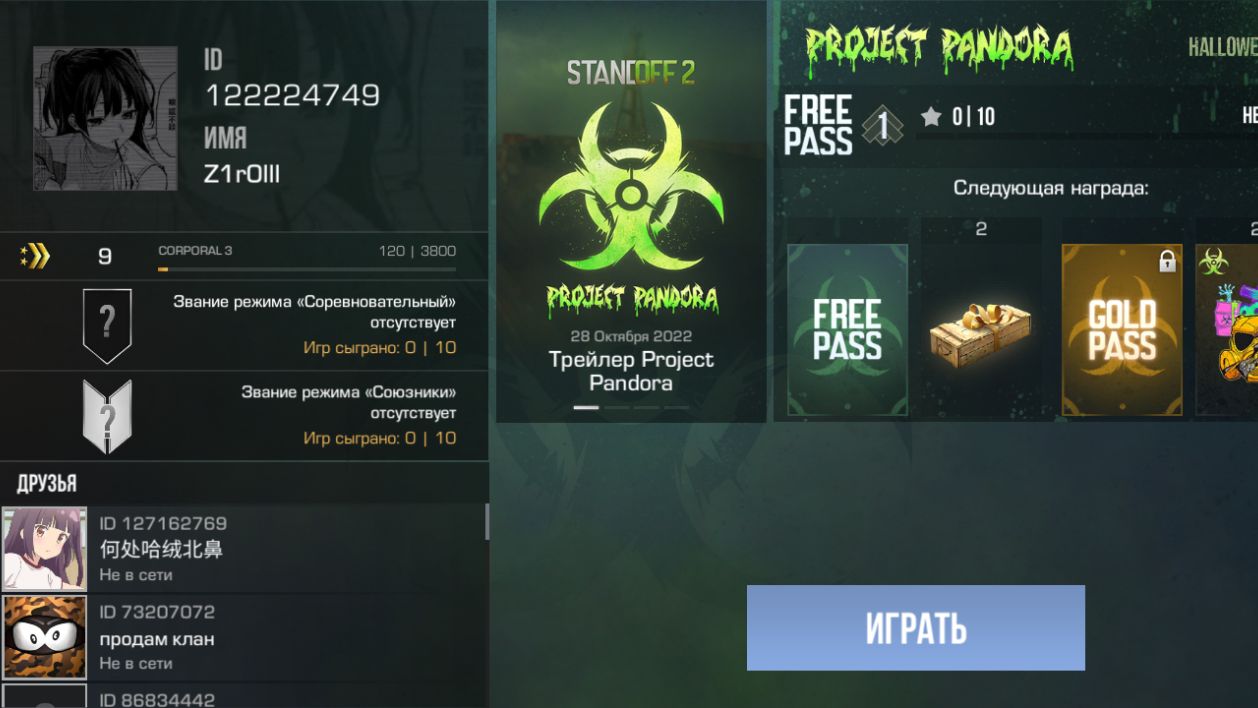Click the friends list scrollbar
1258x708 pixels.
487,521
